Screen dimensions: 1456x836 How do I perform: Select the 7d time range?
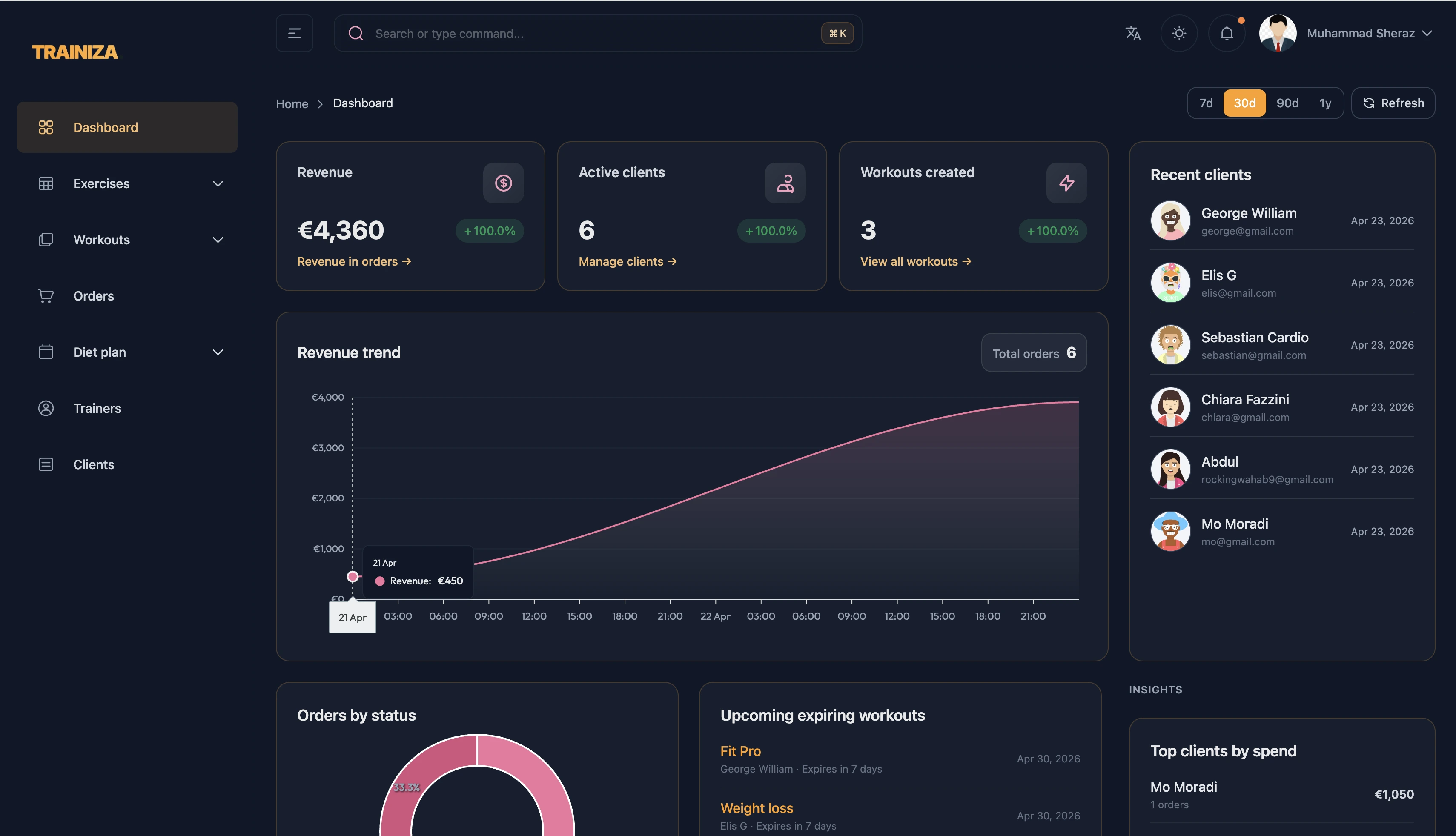[1206, 103]
